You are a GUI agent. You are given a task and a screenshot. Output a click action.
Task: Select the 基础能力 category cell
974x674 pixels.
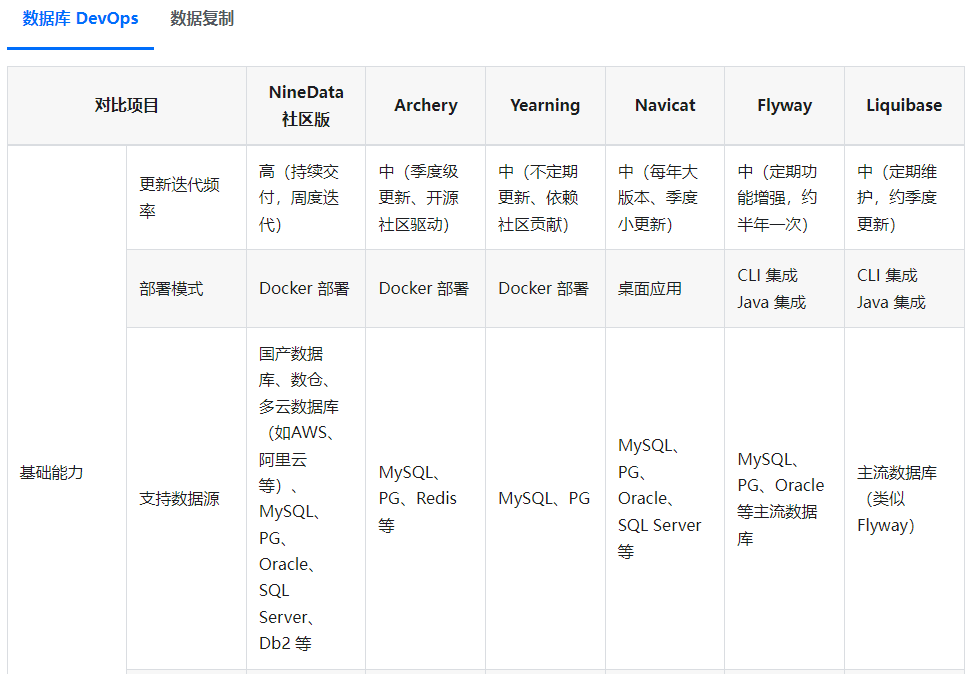click(x=67, y=410)
